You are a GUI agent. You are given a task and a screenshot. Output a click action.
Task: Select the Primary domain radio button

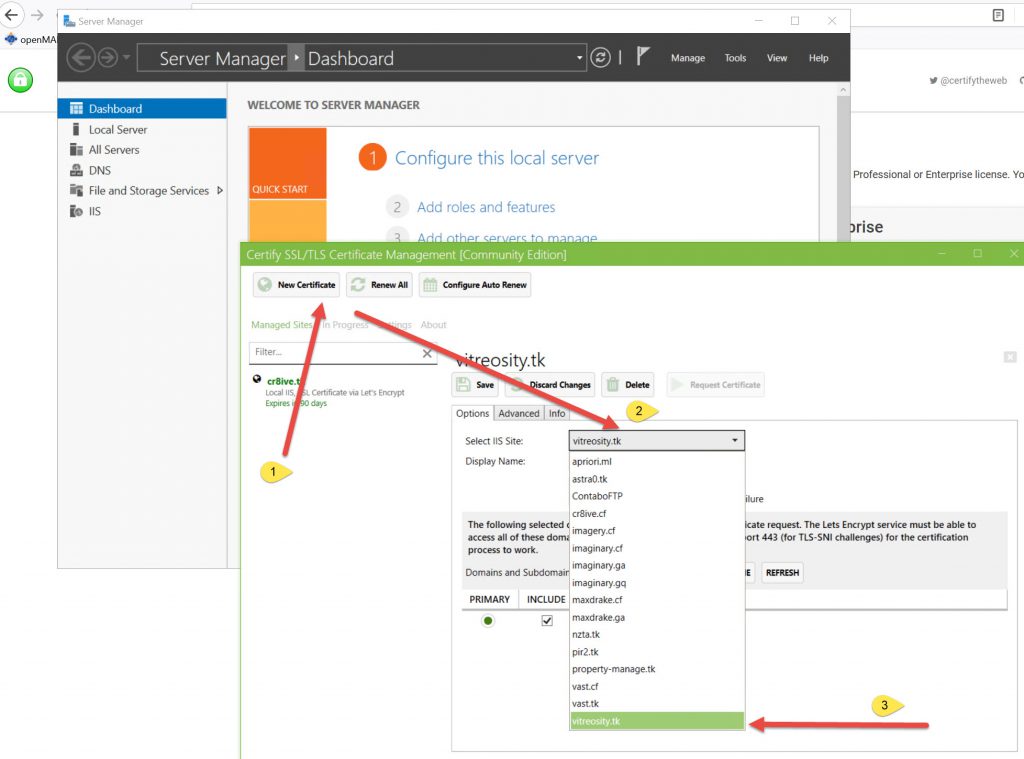(x=488, y=621)
